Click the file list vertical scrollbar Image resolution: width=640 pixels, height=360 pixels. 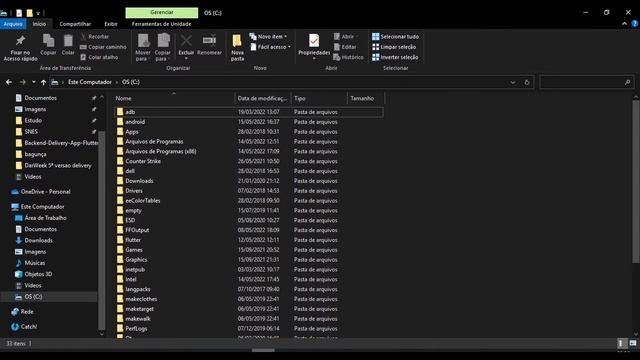pyautogui.click(x=636, y=182)
